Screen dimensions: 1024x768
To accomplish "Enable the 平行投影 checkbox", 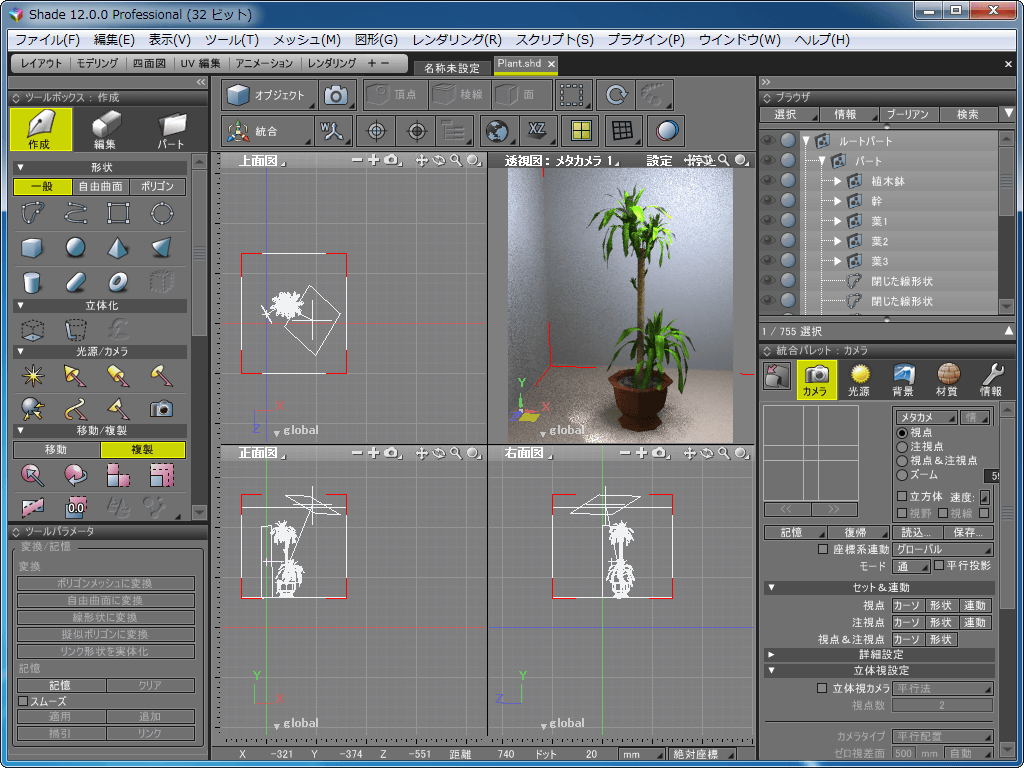I will (x=939, y=566).
